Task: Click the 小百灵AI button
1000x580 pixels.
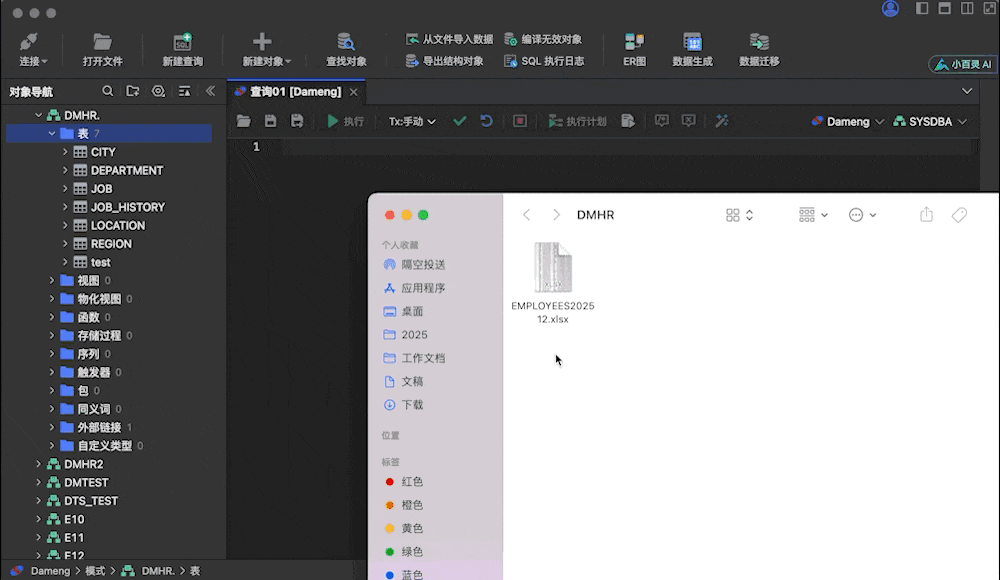Action: [963, 63]
